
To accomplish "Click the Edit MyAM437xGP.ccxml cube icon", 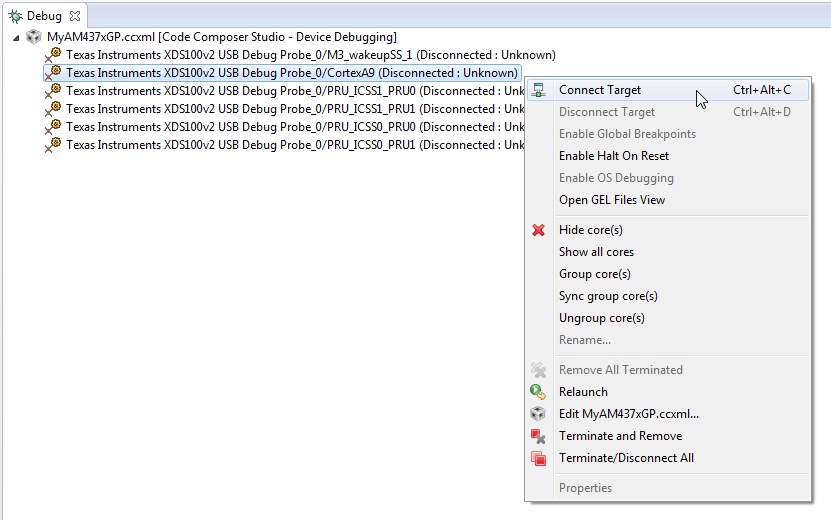I will pos(539,414).
